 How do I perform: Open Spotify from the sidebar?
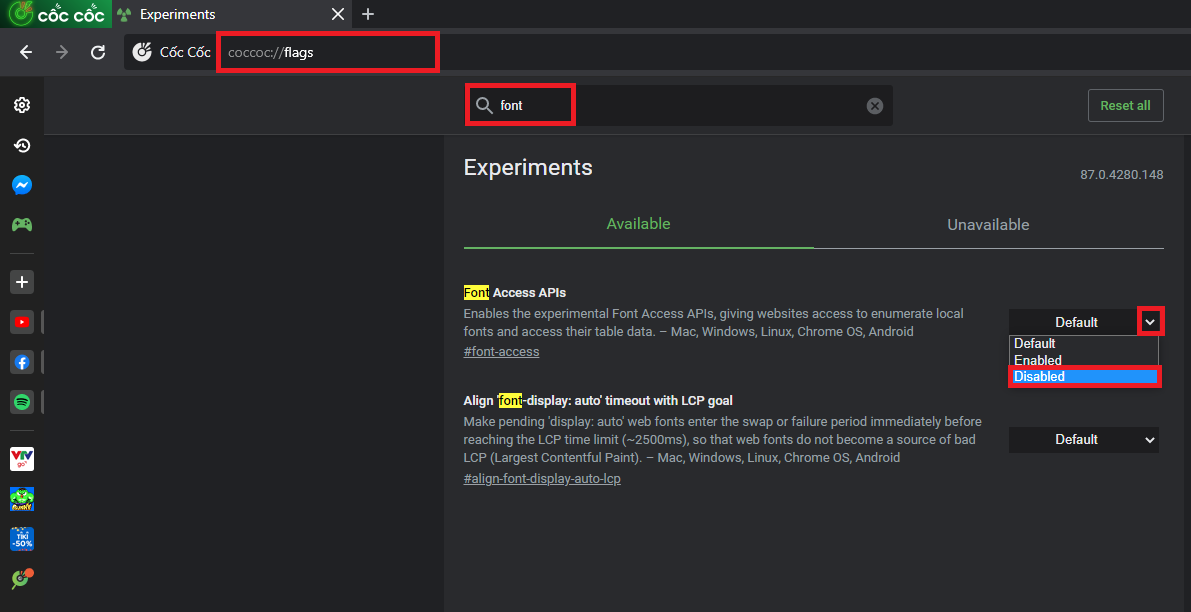[x=22, y=402]
